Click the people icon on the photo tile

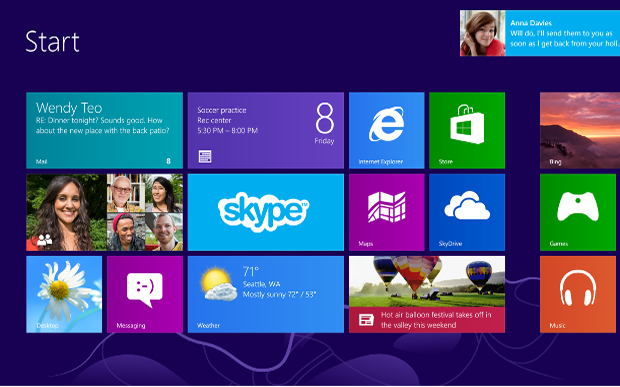pyautogui.click(x=44, y=240)
